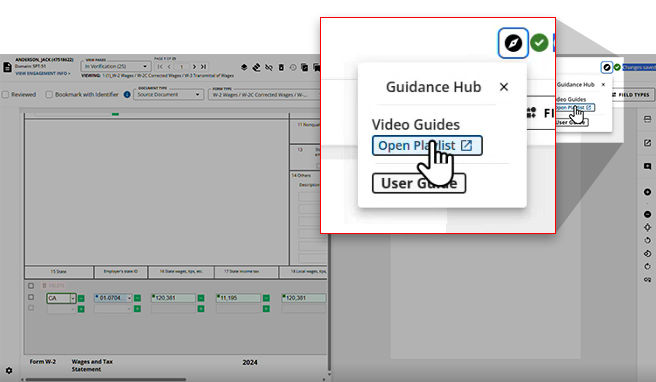Click the panel layout icon in the right sidebar
Viewport: 656px width, 382px height.
(x=647, y=119)
